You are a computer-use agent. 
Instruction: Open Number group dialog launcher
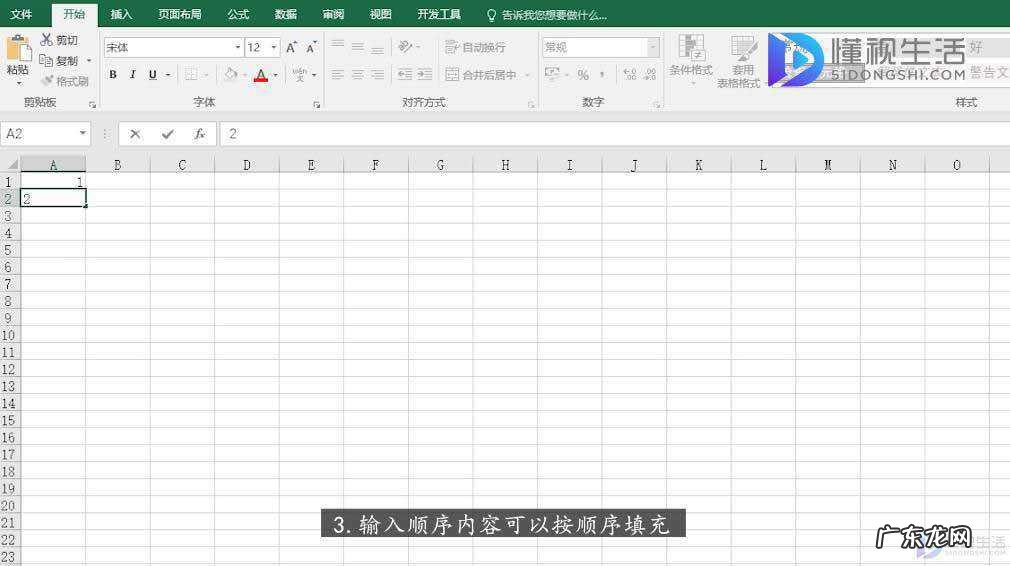pos(656,104)
